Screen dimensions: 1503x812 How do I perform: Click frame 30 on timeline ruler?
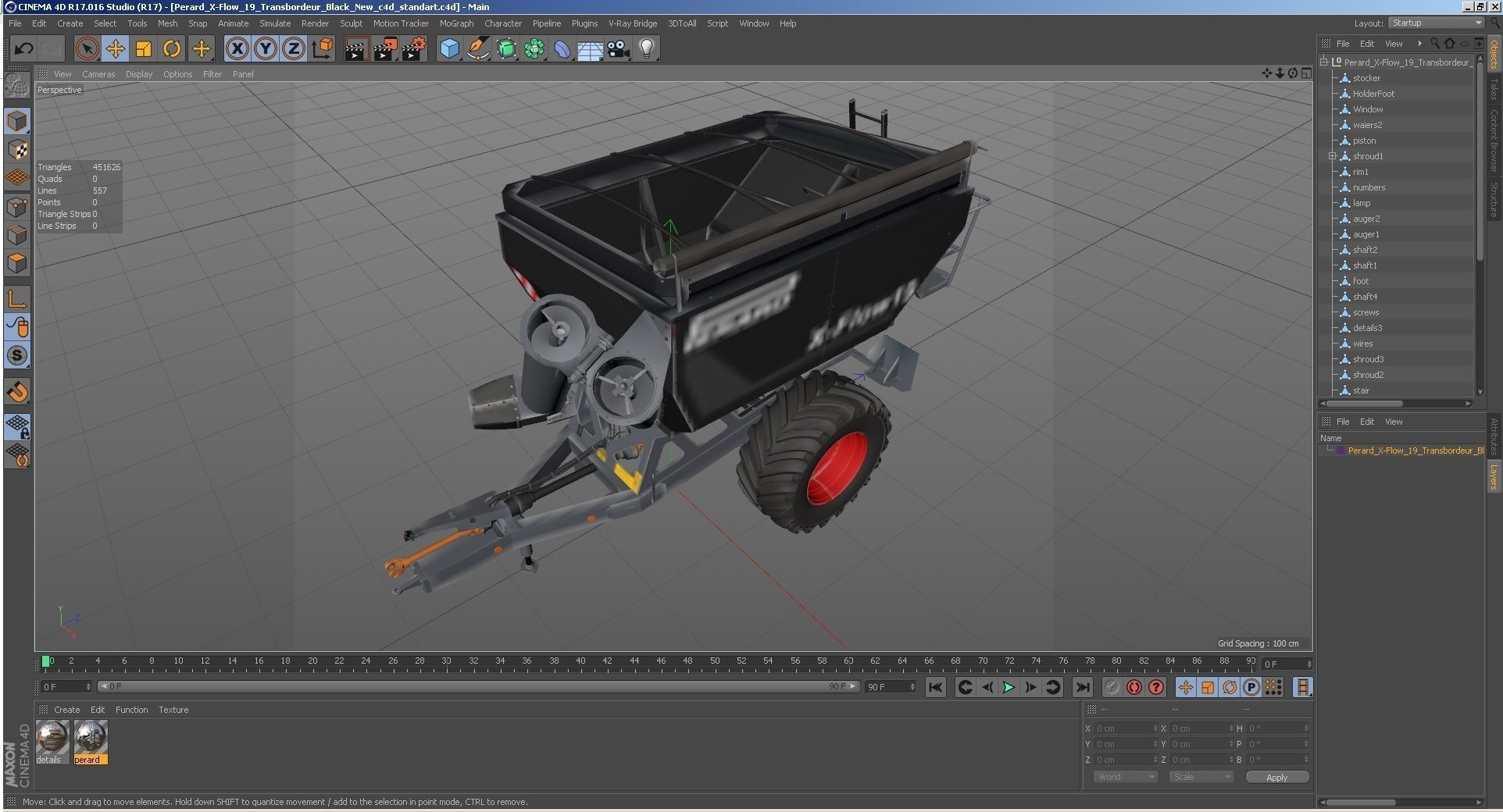click(x=446, y=661)
